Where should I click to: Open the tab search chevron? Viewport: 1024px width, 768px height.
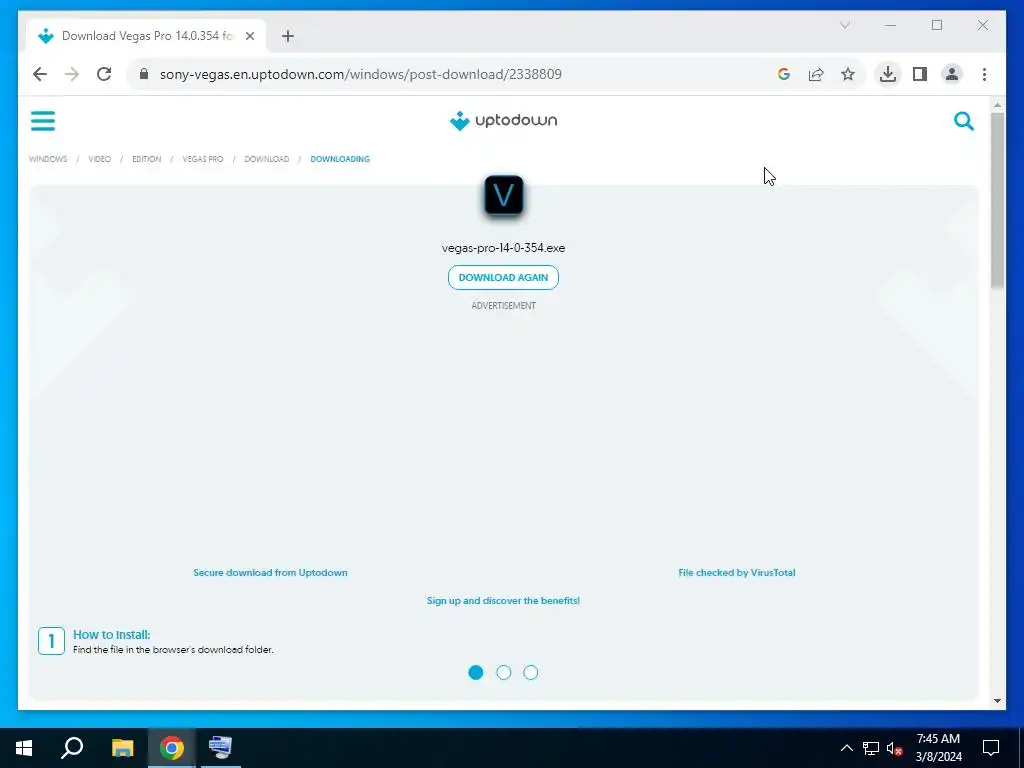(x=844, y=25)
